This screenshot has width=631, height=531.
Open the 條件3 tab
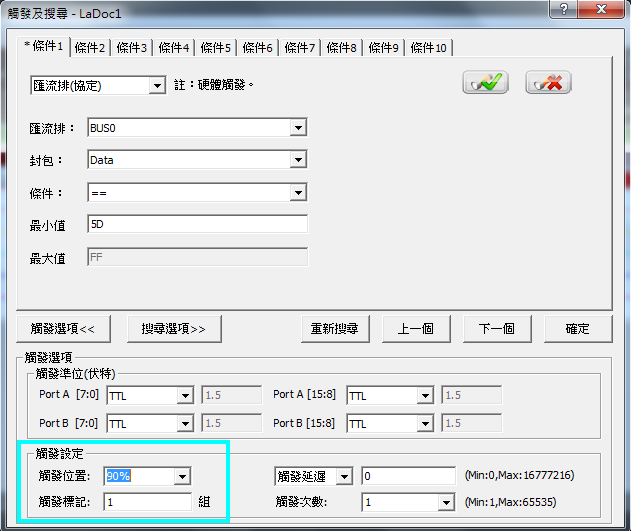coord(132,48)
